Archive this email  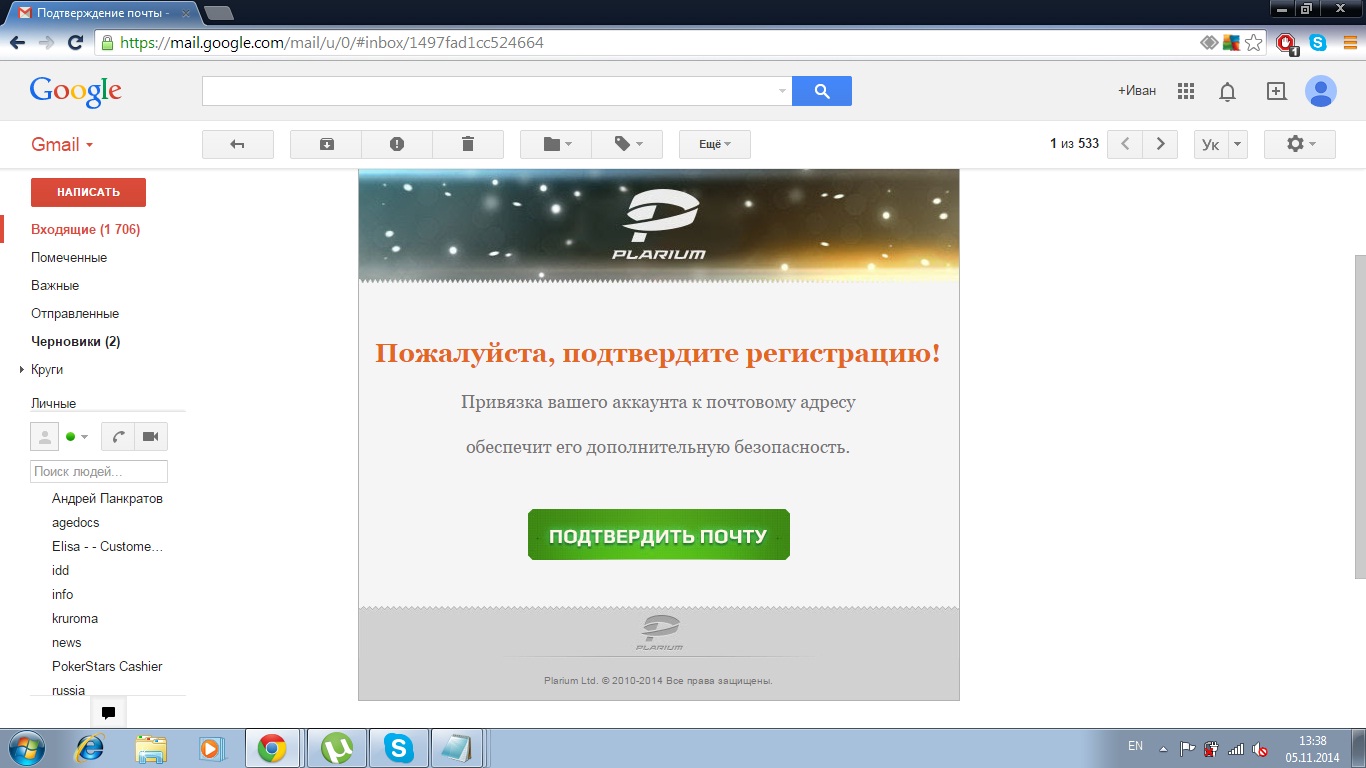click(x=326, y=144)
